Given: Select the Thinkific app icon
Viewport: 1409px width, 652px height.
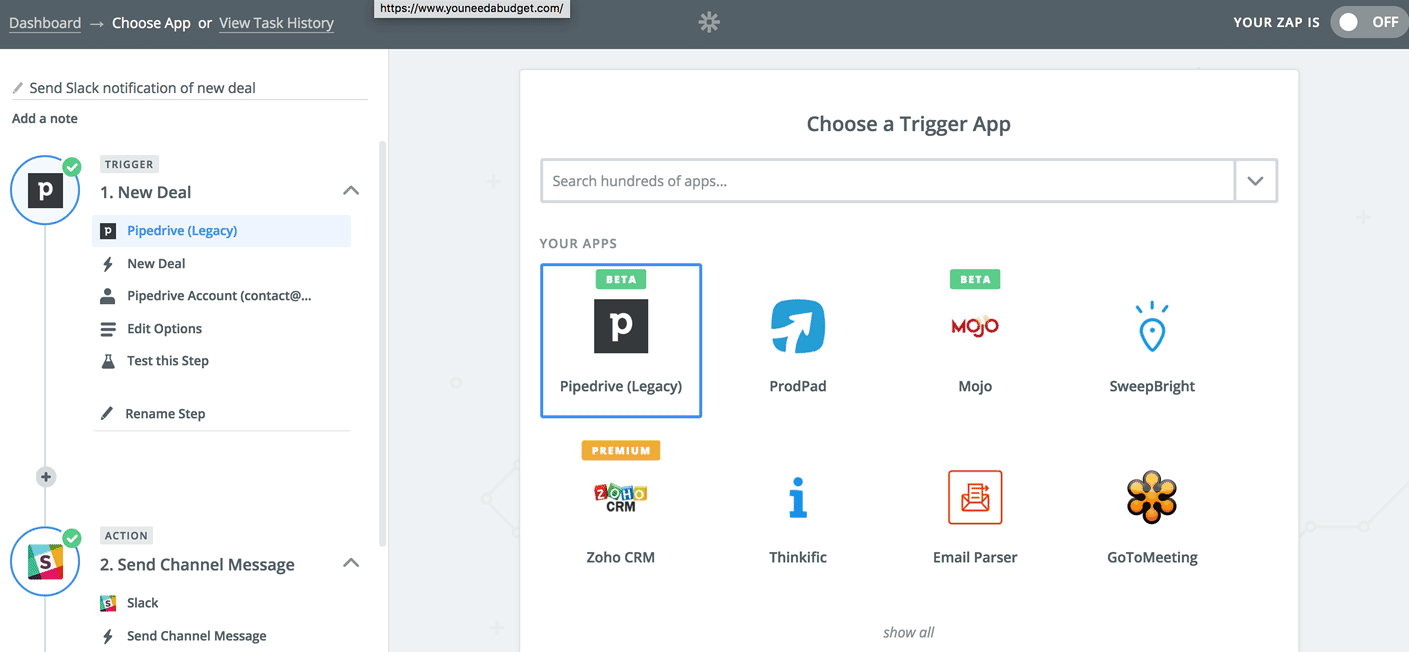Looking at the screenshot, I should click(798, 497).
